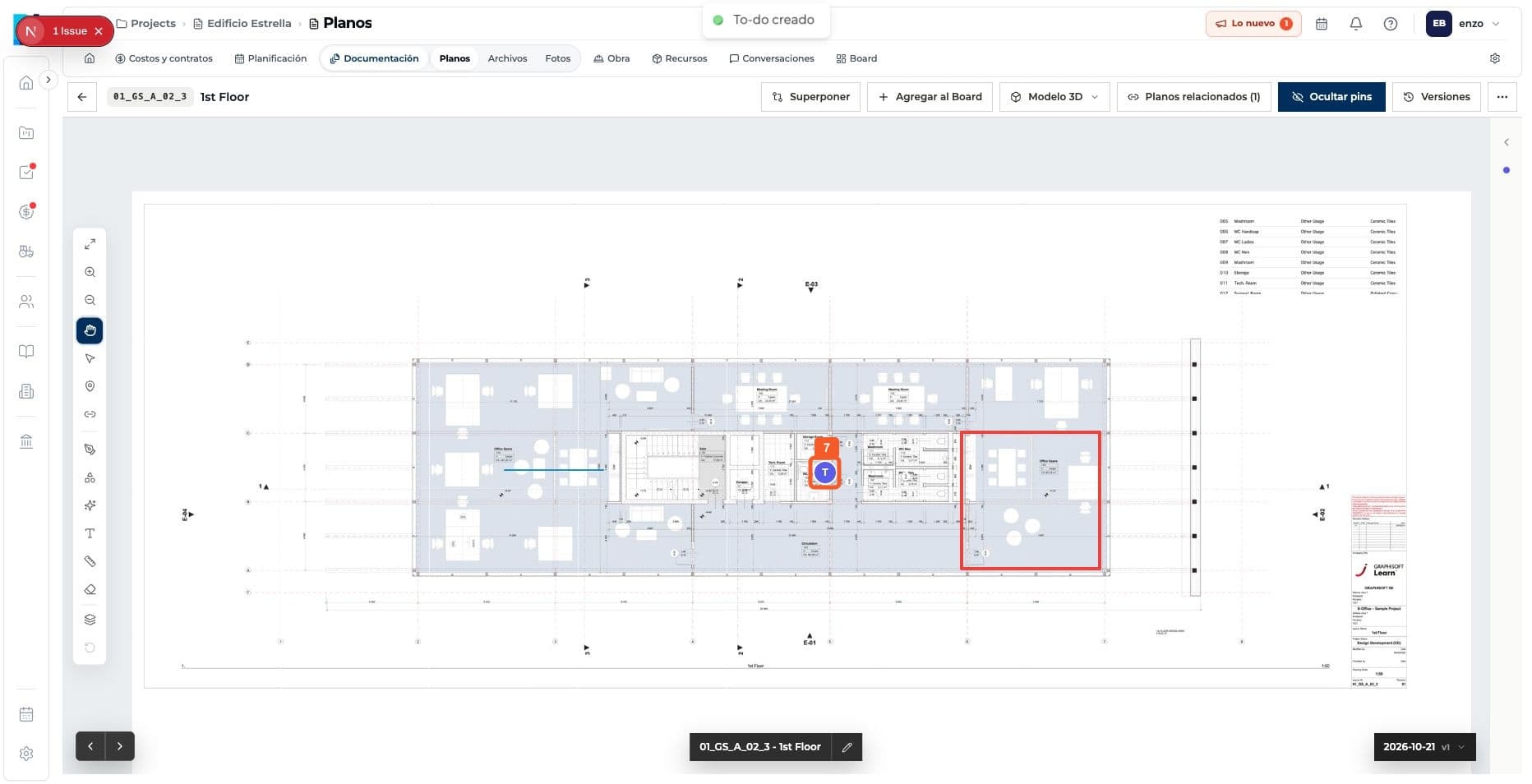This screenshot has width=1532, height=784.
Task: Select the fullscreen expand tool
Action: point(90,244)
